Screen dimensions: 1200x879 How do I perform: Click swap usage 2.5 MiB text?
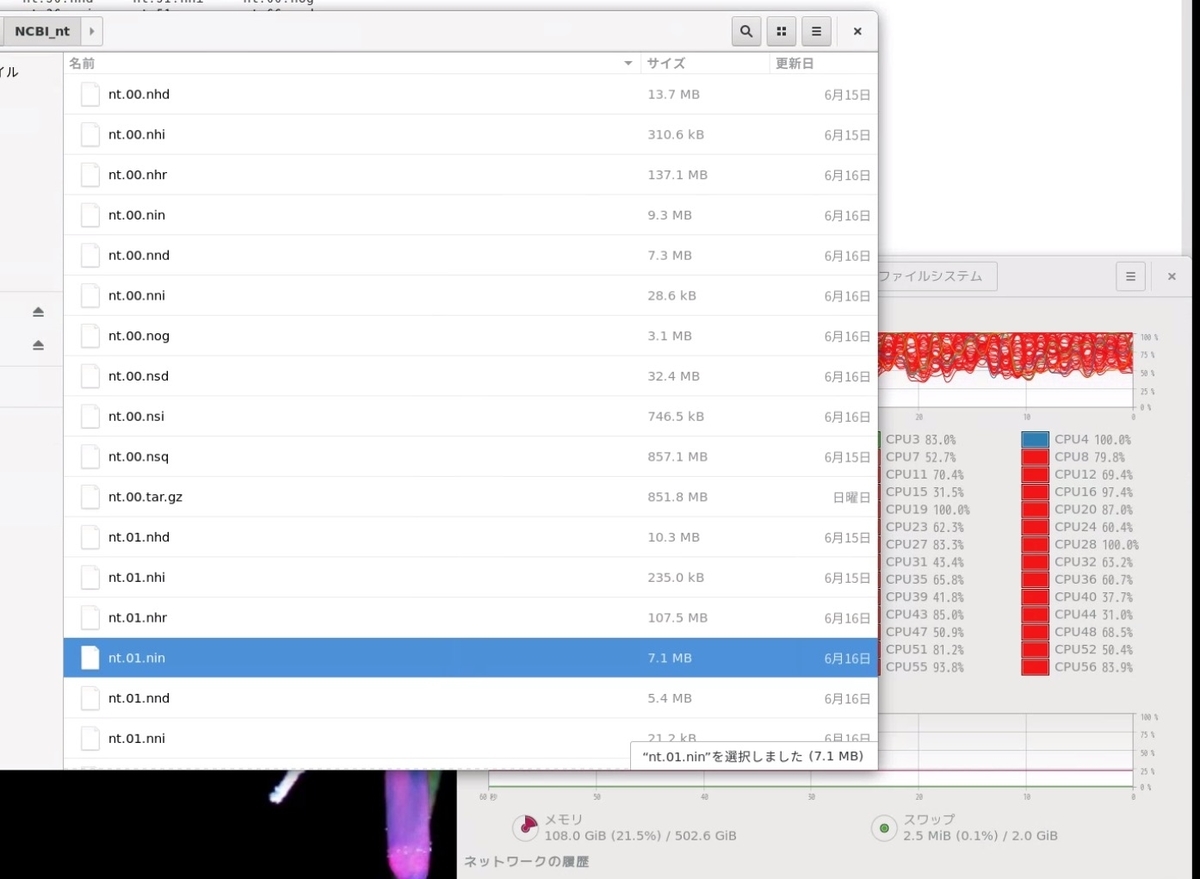980,835
